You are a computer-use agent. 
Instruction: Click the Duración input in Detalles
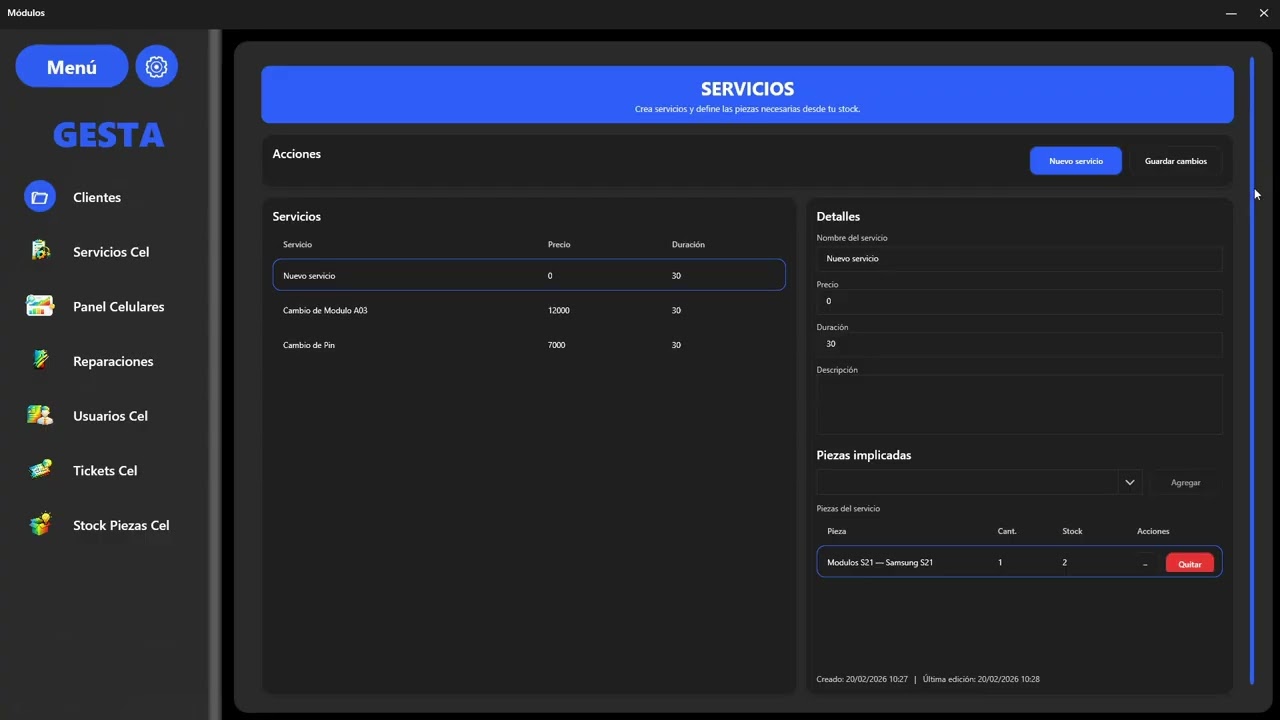(x=1019, y=344)
